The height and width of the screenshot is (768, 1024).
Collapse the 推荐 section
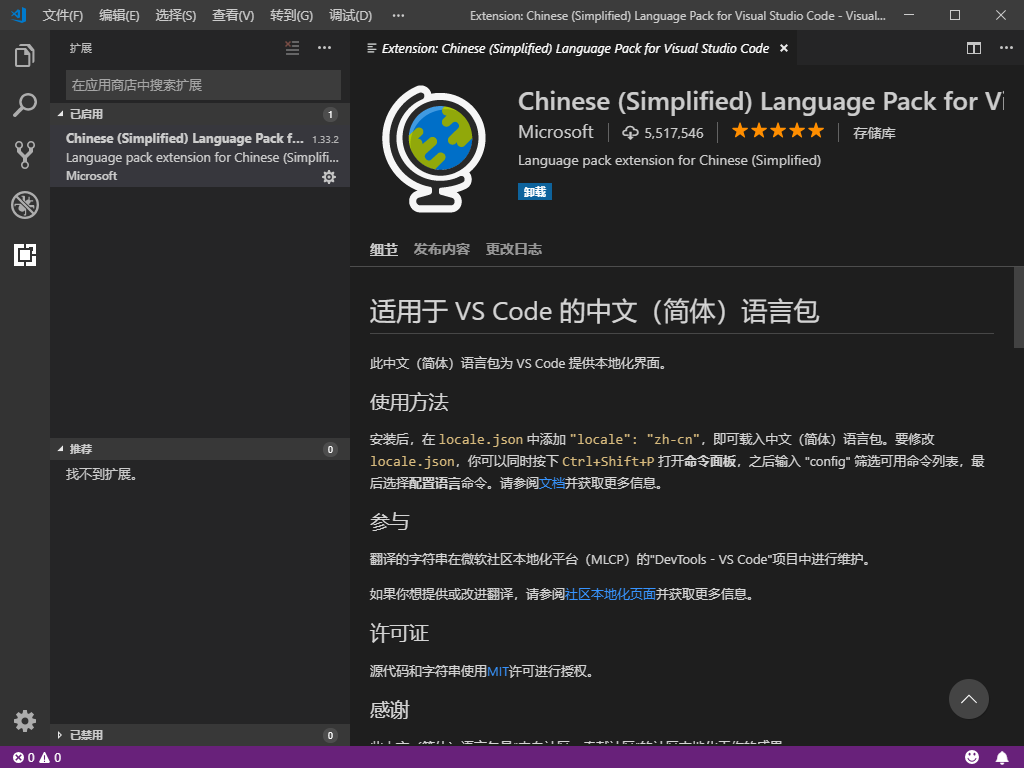[x=80, y=449]
